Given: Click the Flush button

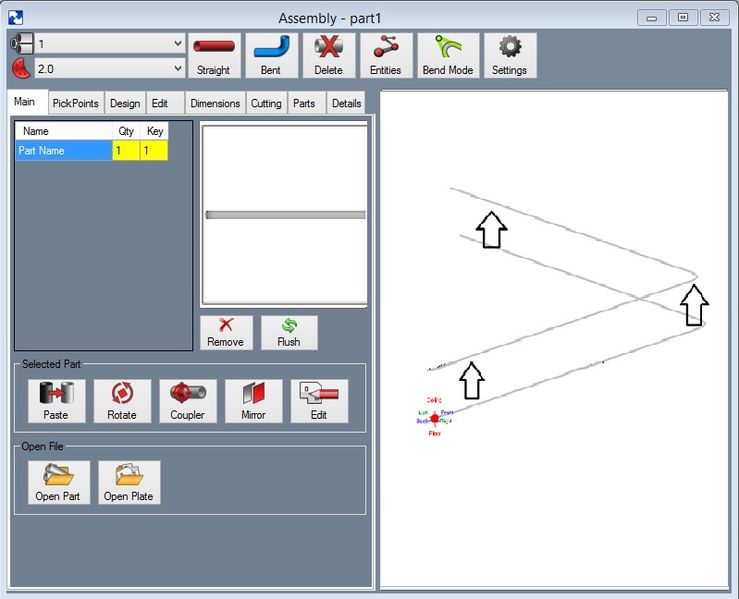Looking at the screenshot, I should 288,332.
